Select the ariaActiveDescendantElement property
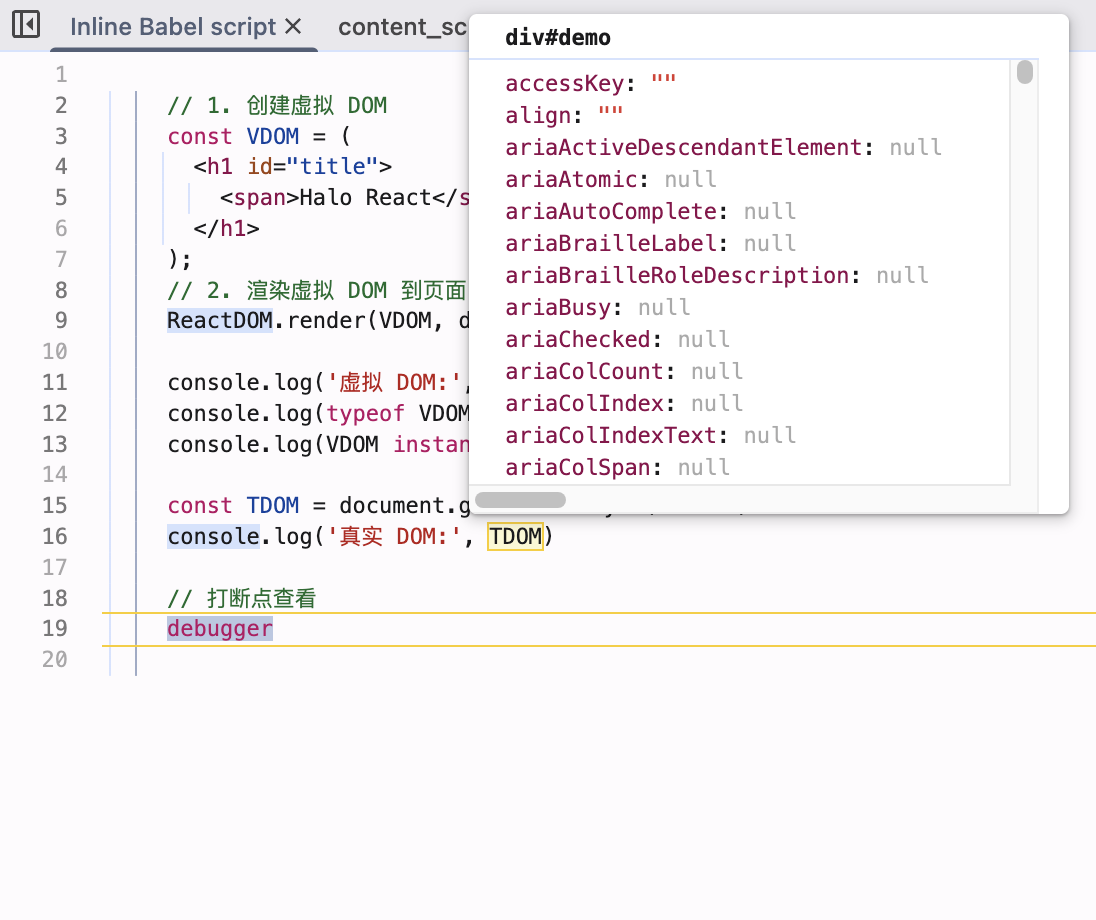The width and height of the screenshot is (1096, 920). 683,148
